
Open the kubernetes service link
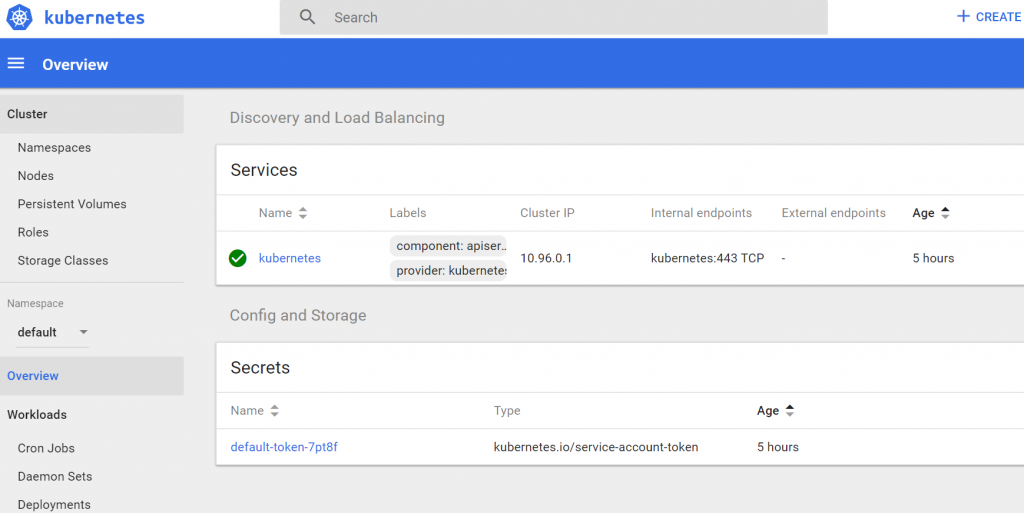290,258
